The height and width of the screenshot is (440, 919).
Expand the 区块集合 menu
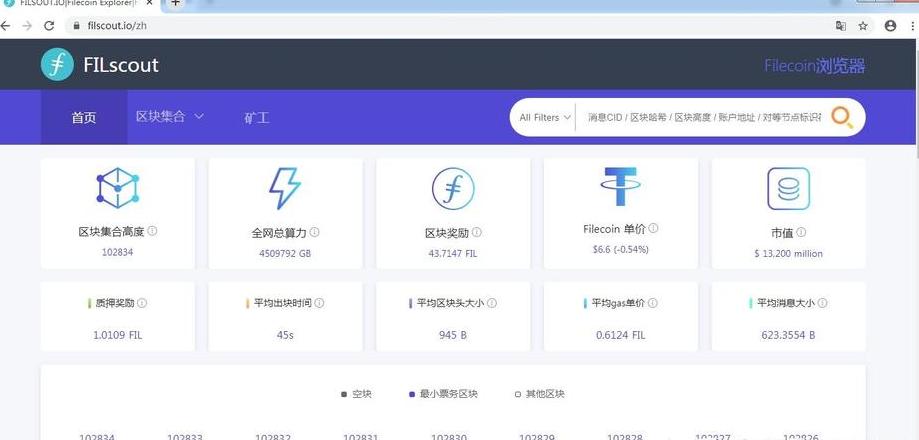pyautogui.click(x=169, y=117)
